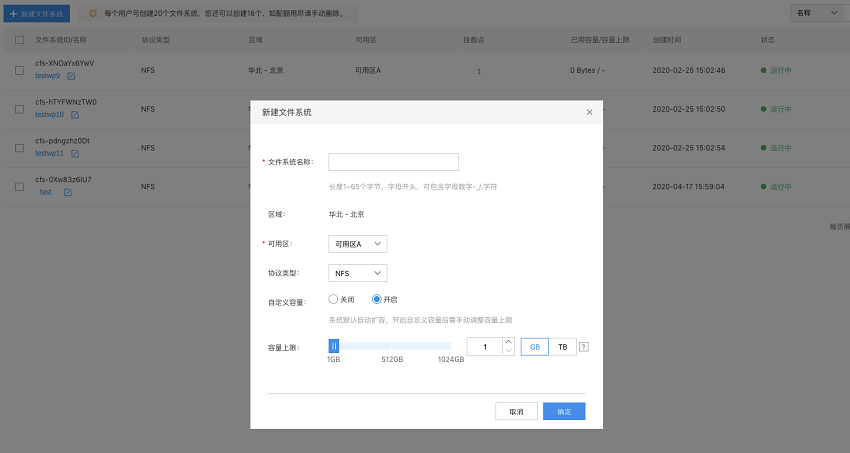Decrease capacity value with down stepper arrow
Image resolution: width=850 pixels, height=453 pixels.
coord(508,351)
